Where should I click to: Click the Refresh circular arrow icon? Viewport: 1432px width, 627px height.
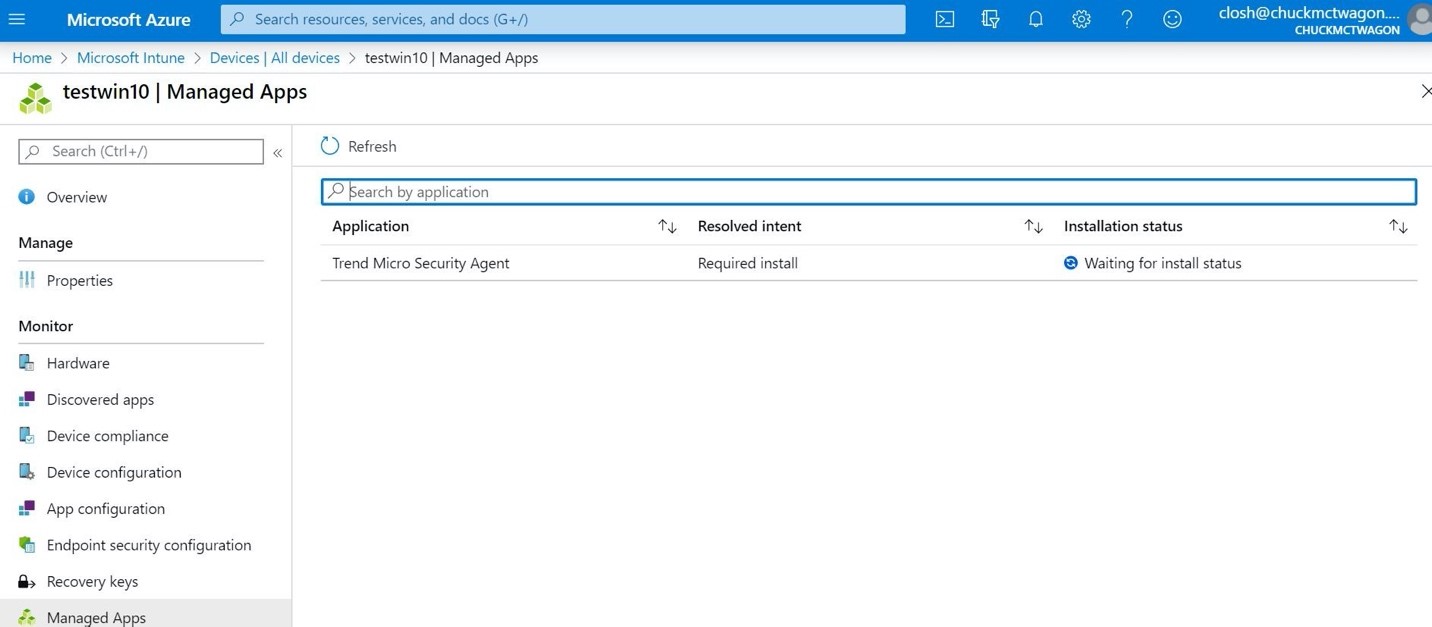[330, 146]
